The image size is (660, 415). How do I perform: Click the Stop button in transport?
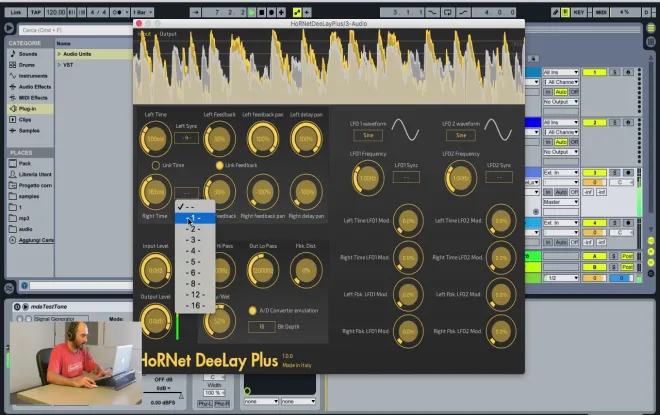point(261,12)
